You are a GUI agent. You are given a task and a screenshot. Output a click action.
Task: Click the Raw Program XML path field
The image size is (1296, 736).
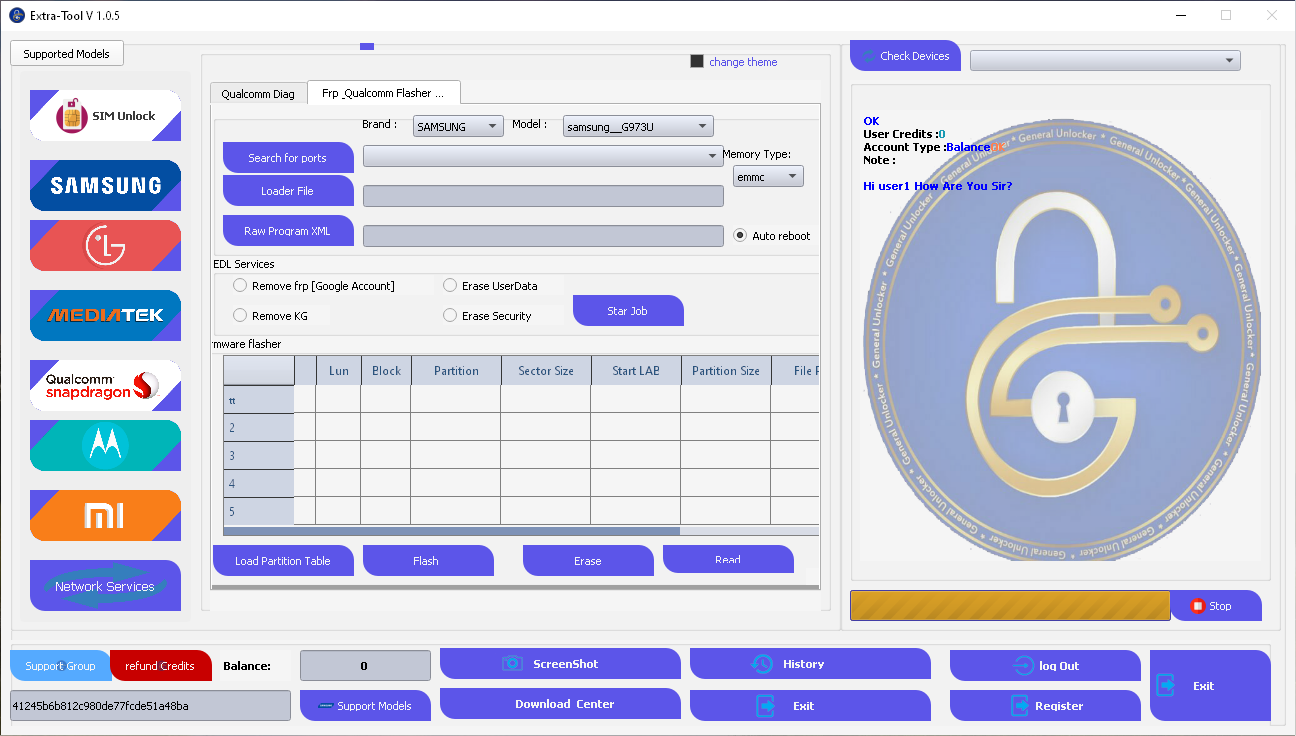click(x=543, y=236)
